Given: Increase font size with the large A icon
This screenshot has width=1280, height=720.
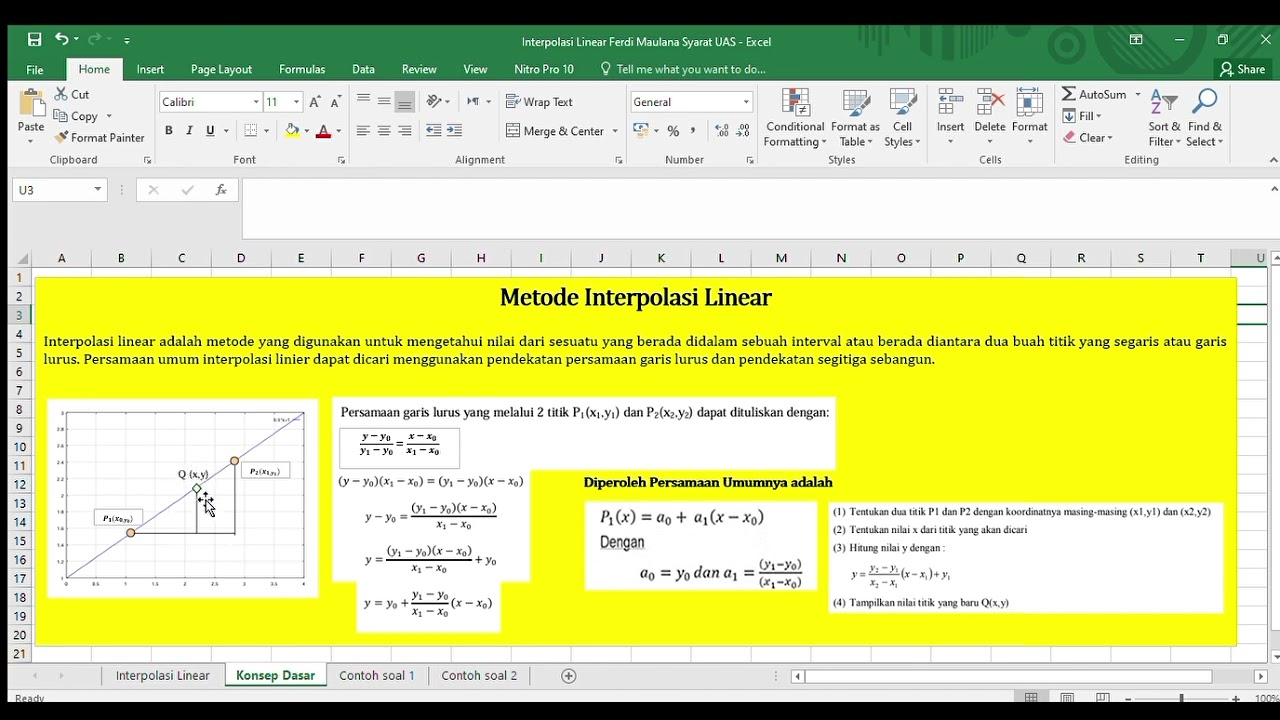Looking at the screenshot, I should (315, 102).
